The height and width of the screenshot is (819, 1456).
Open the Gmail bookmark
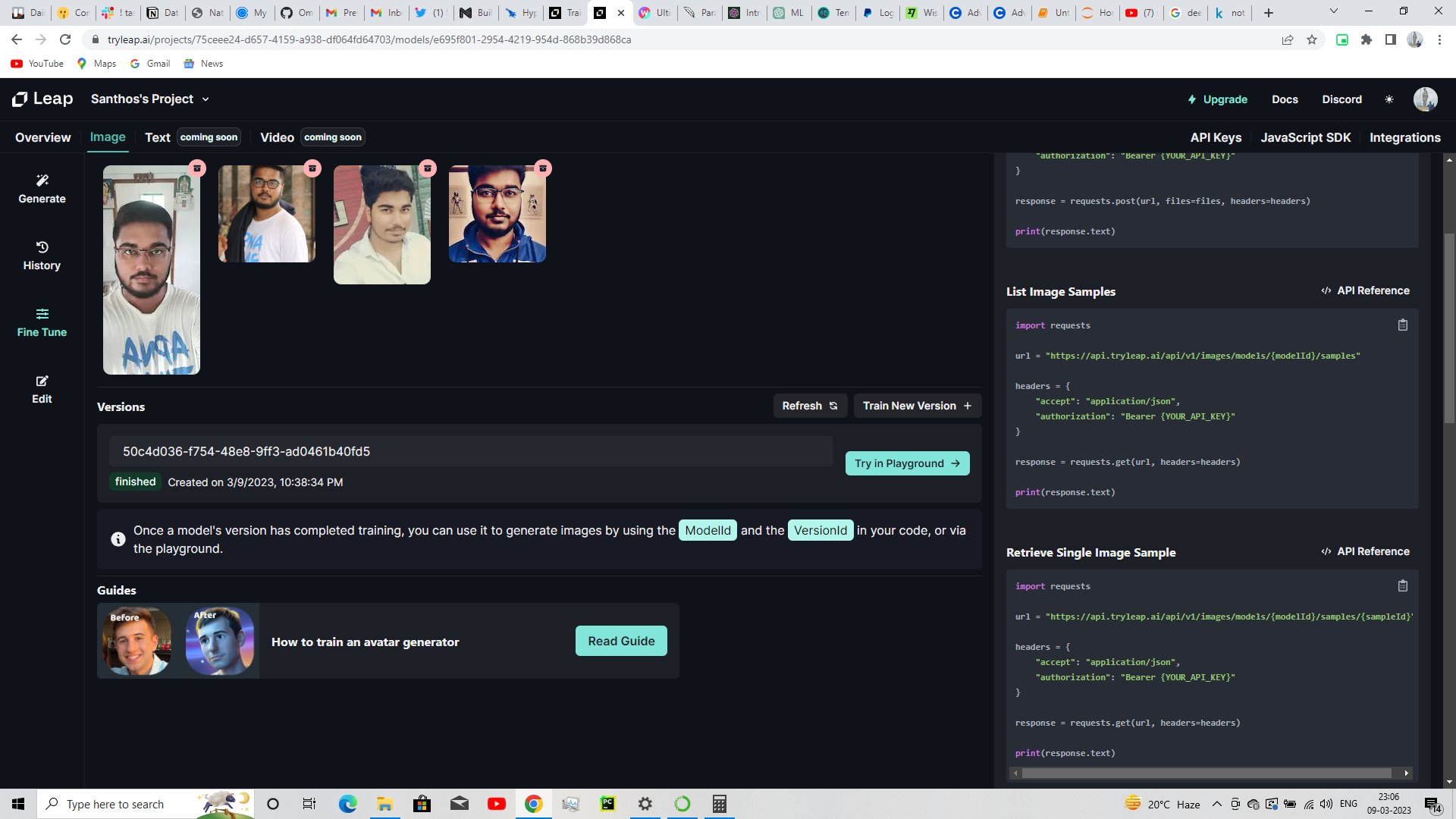coord(150,64)
